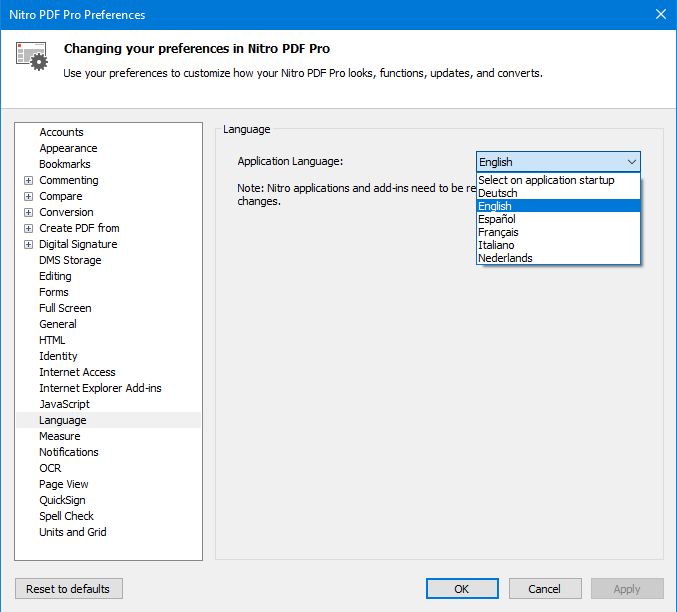This screenshot has height=612, width=677.
Task: Click the OK button
Action: coord(462,589)
